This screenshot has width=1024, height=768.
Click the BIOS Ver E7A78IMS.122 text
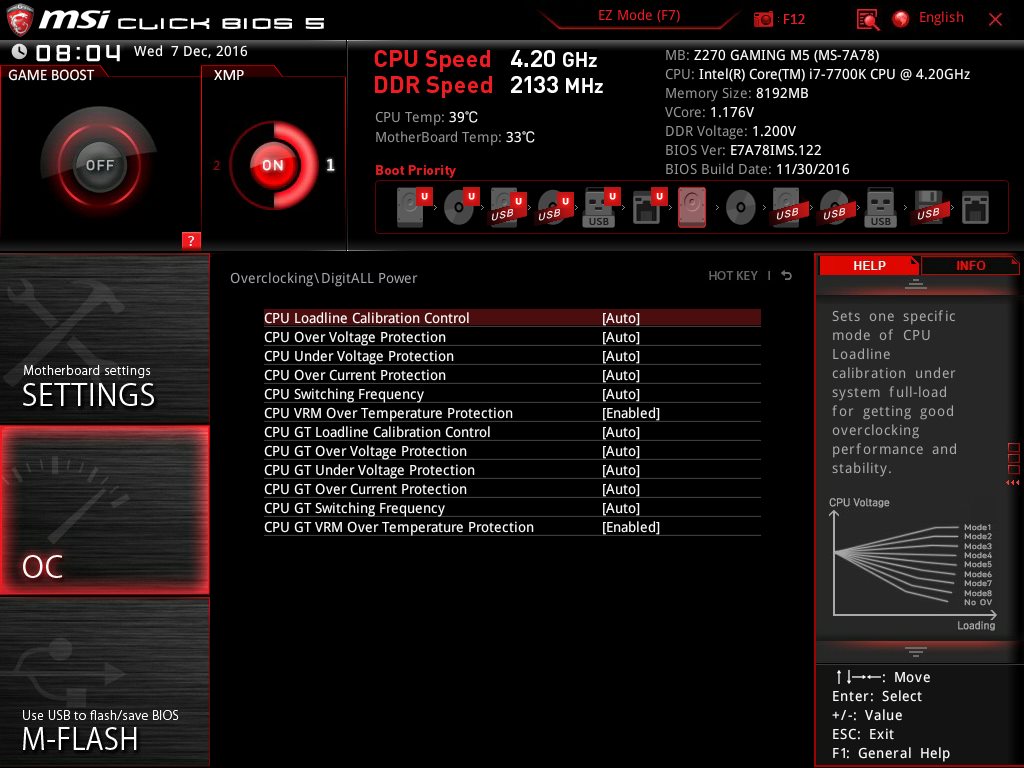coord(743,150)
